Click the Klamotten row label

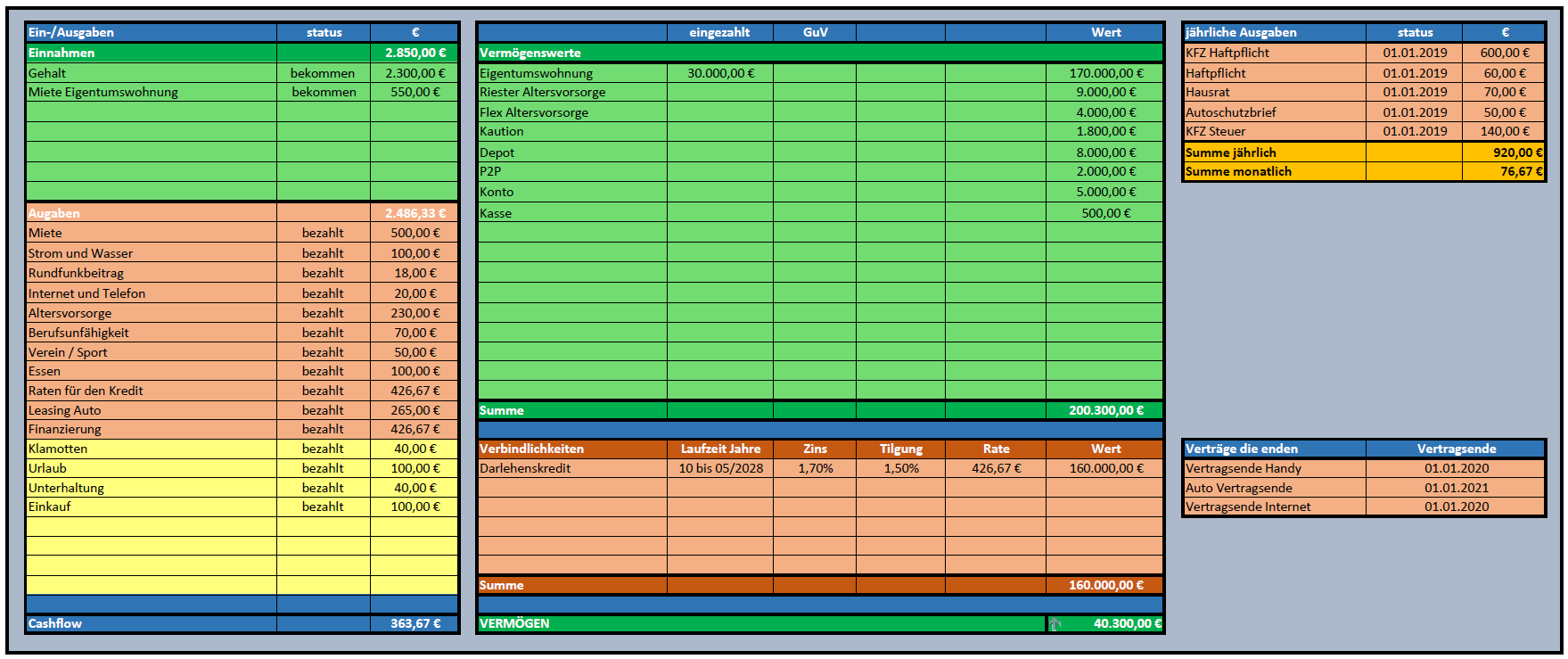[x=58, y=449]
